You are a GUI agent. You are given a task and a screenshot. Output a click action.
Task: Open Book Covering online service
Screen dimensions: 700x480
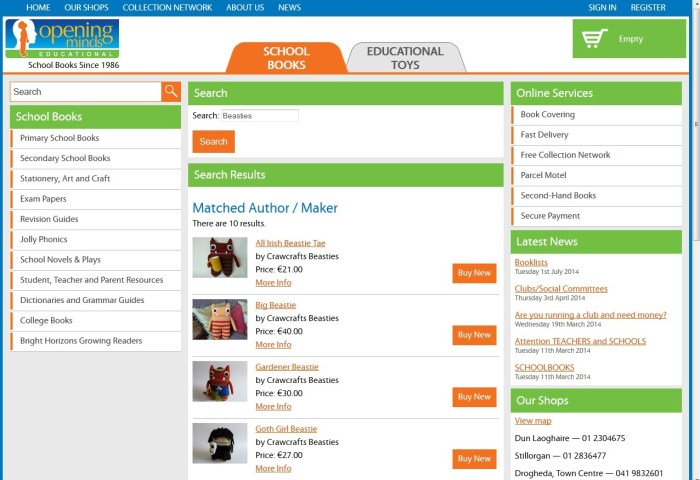click(x=596, y=115)
